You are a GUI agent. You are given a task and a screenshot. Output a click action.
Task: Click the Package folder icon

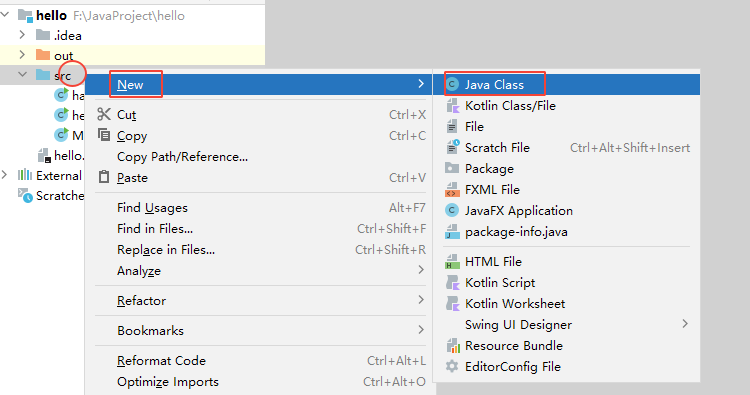click(x=452, y=168)
